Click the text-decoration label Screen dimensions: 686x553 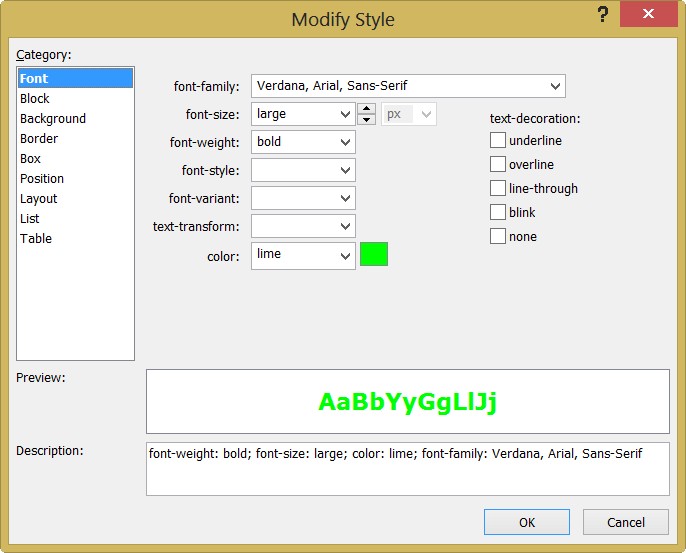[x=535, y=119]
